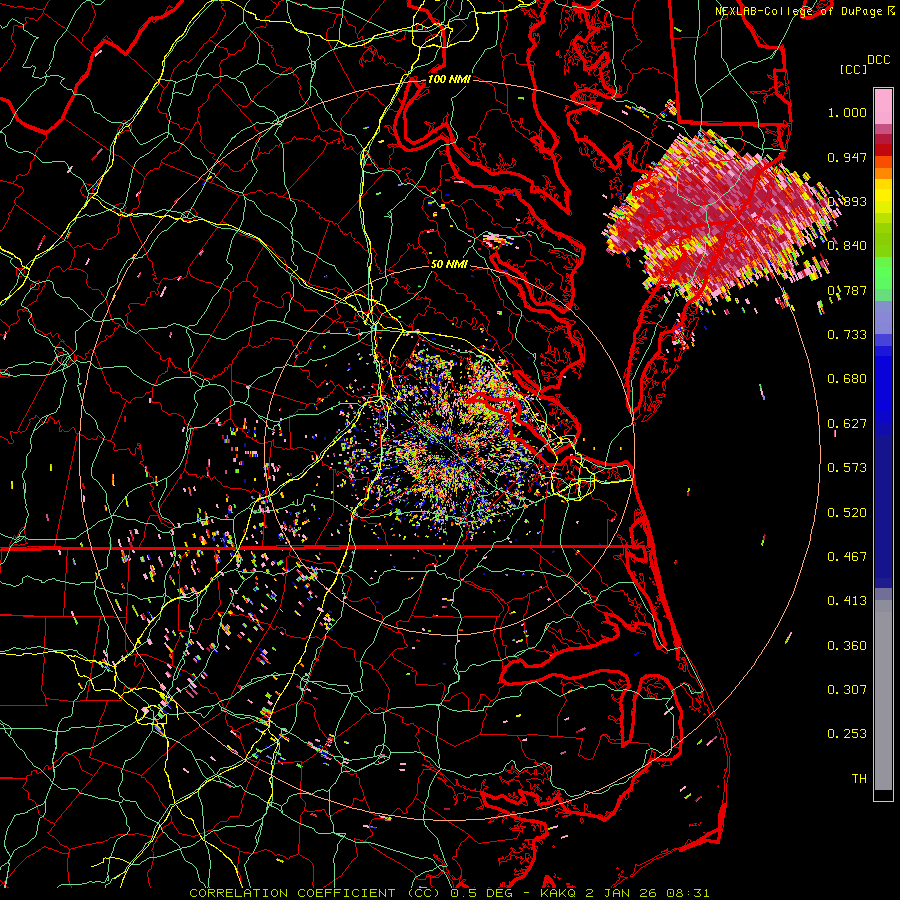The height and width of the screenshot is (900, 900).
Task: Select the 0.413 legend value
Action: [847, 601]
